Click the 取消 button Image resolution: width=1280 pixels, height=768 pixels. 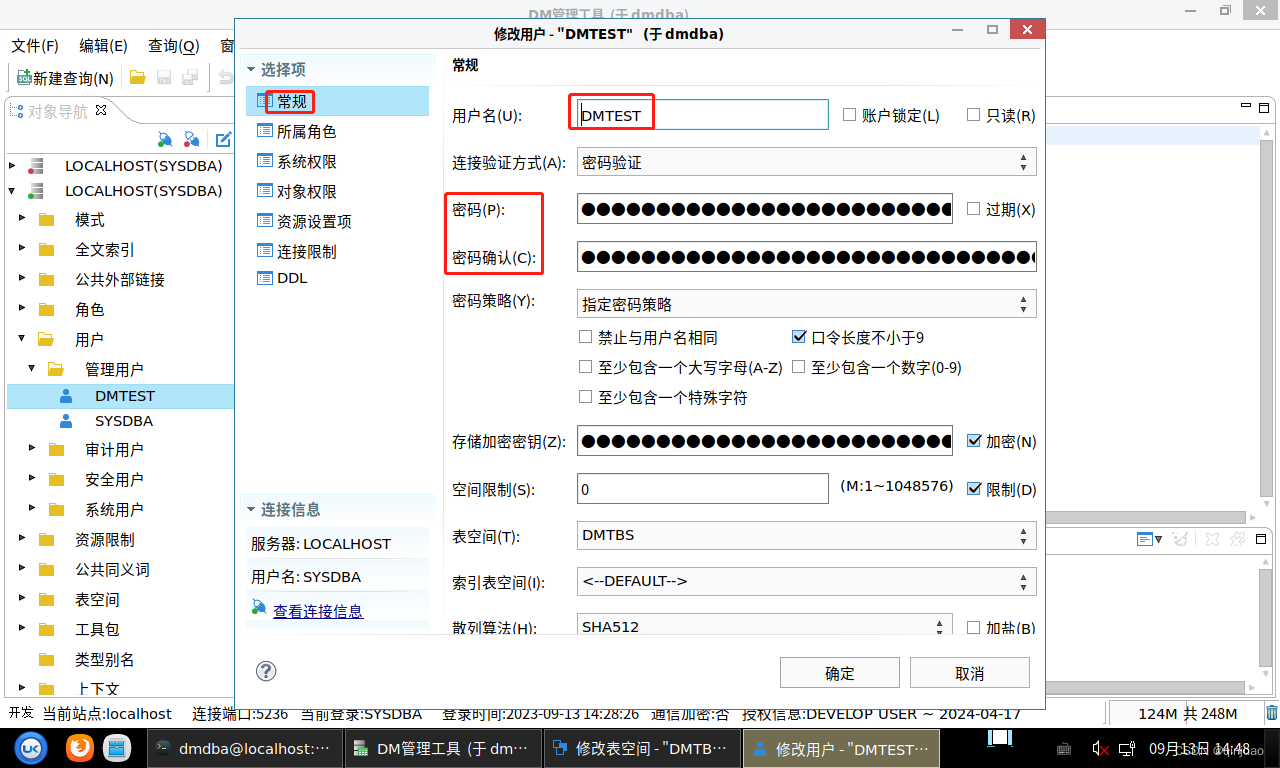click(970, 673)
